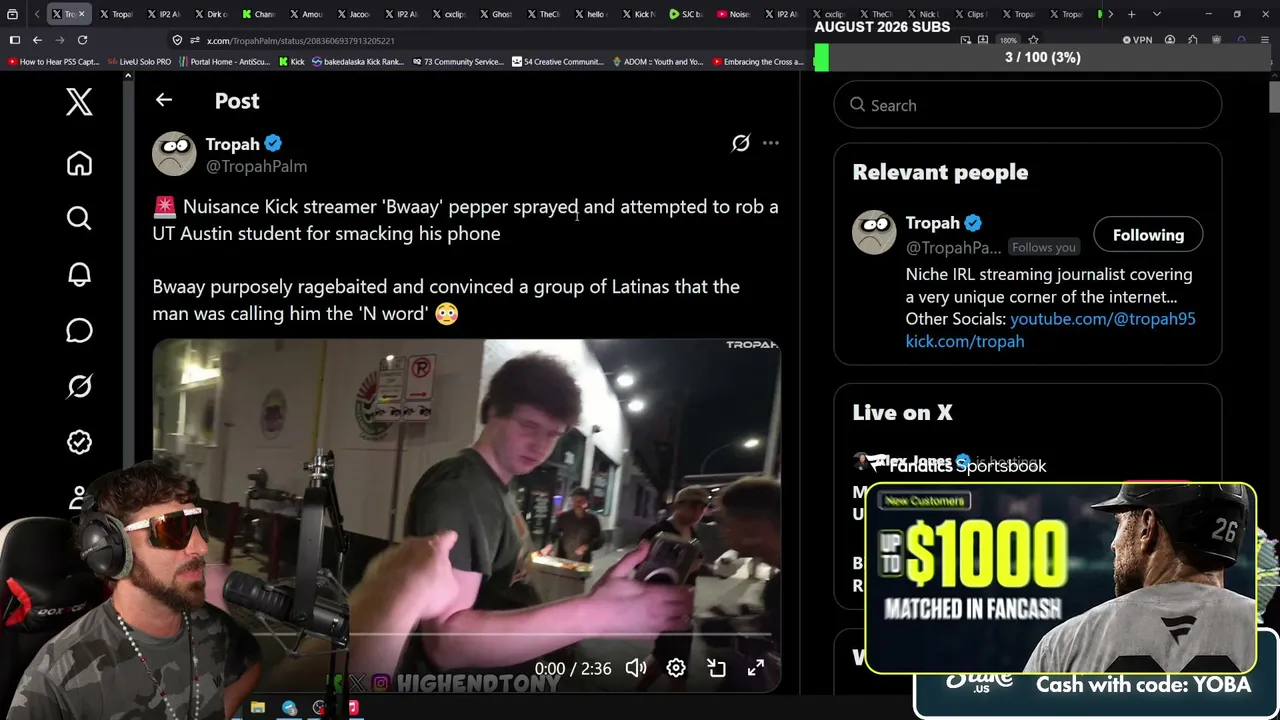Open 'bakedalaska Kick Rank...' bookmark

pos(360,62)
